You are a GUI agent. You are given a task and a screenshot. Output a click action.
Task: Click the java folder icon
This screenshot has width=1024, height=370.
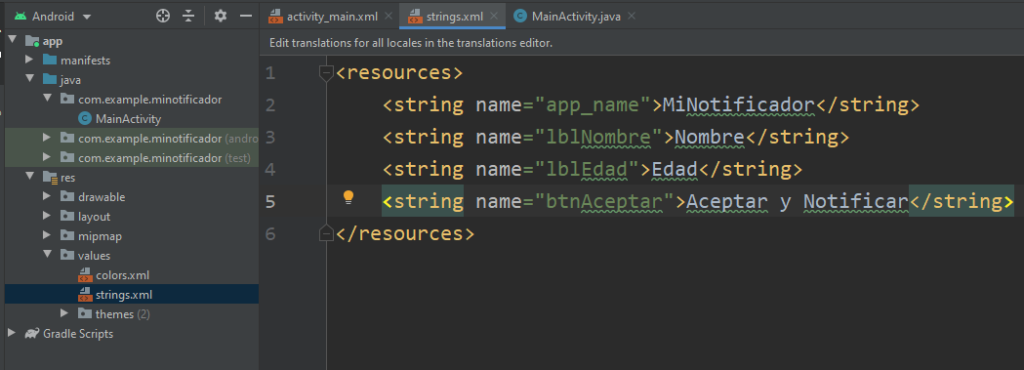click(x=50, y=80)
